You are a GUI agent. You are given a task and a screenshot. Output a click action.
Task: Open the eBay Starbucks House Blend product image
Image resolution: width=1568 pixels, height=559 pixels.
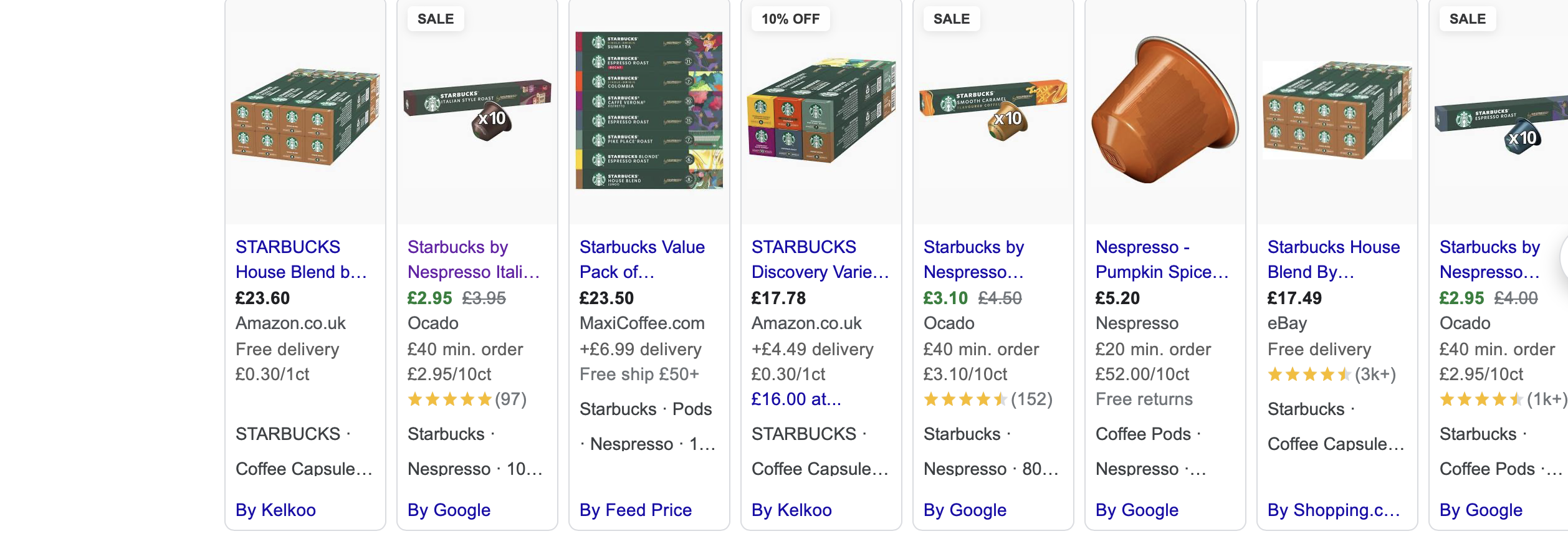(1337, 110)
